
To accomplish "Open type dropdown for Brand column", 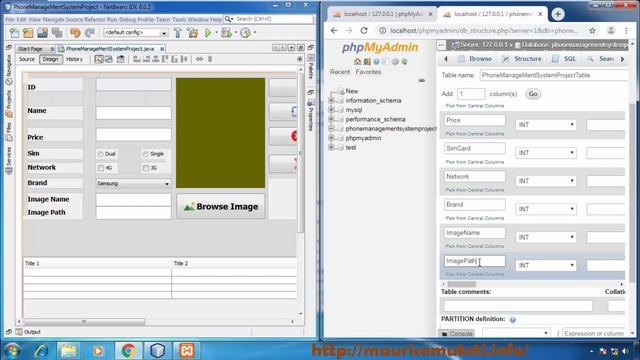I will click(x=546, y=209).
